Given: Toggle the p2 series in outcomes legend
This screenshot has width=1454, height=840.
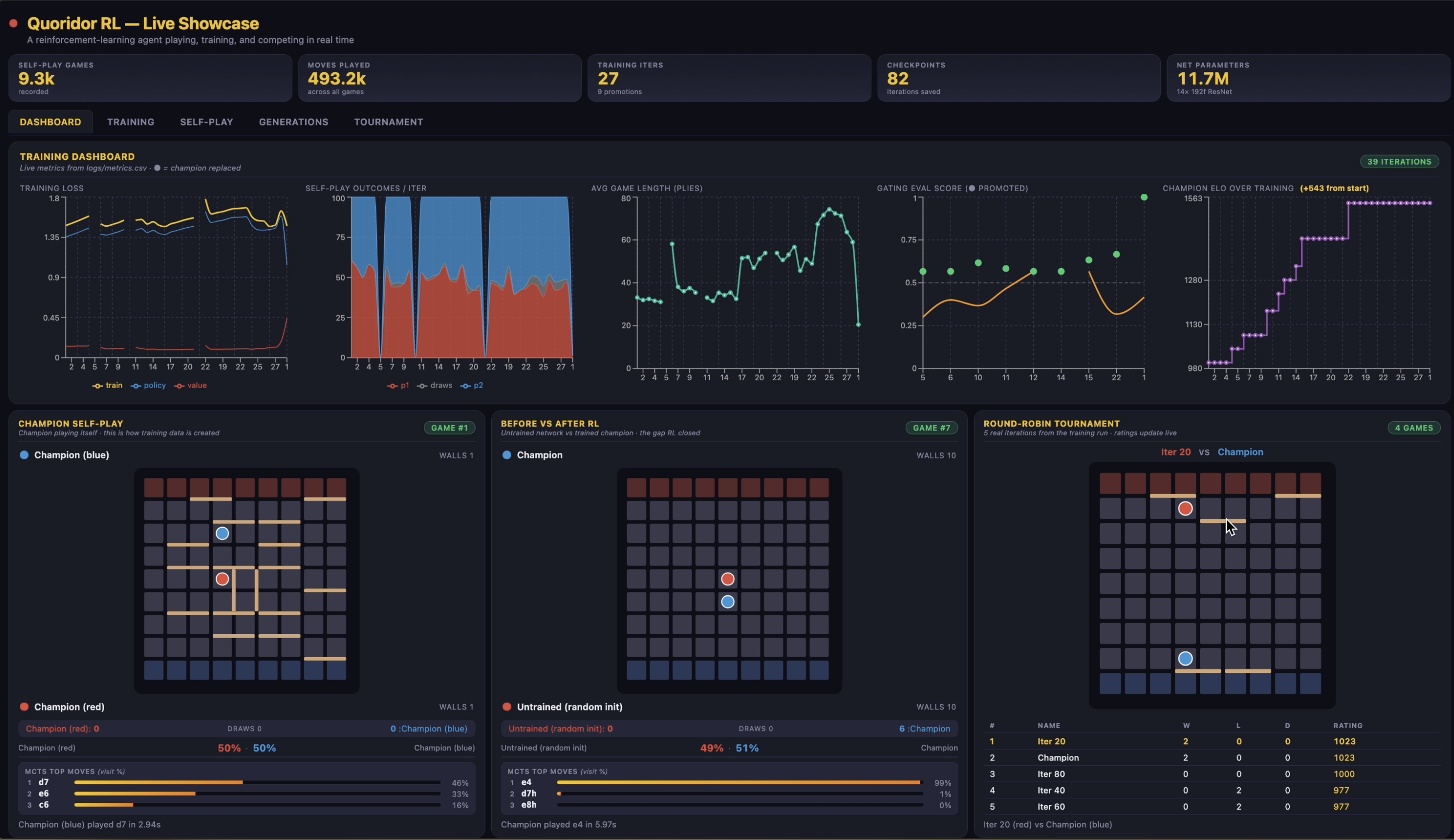Looking at the screenshot, I should (471, 385).
